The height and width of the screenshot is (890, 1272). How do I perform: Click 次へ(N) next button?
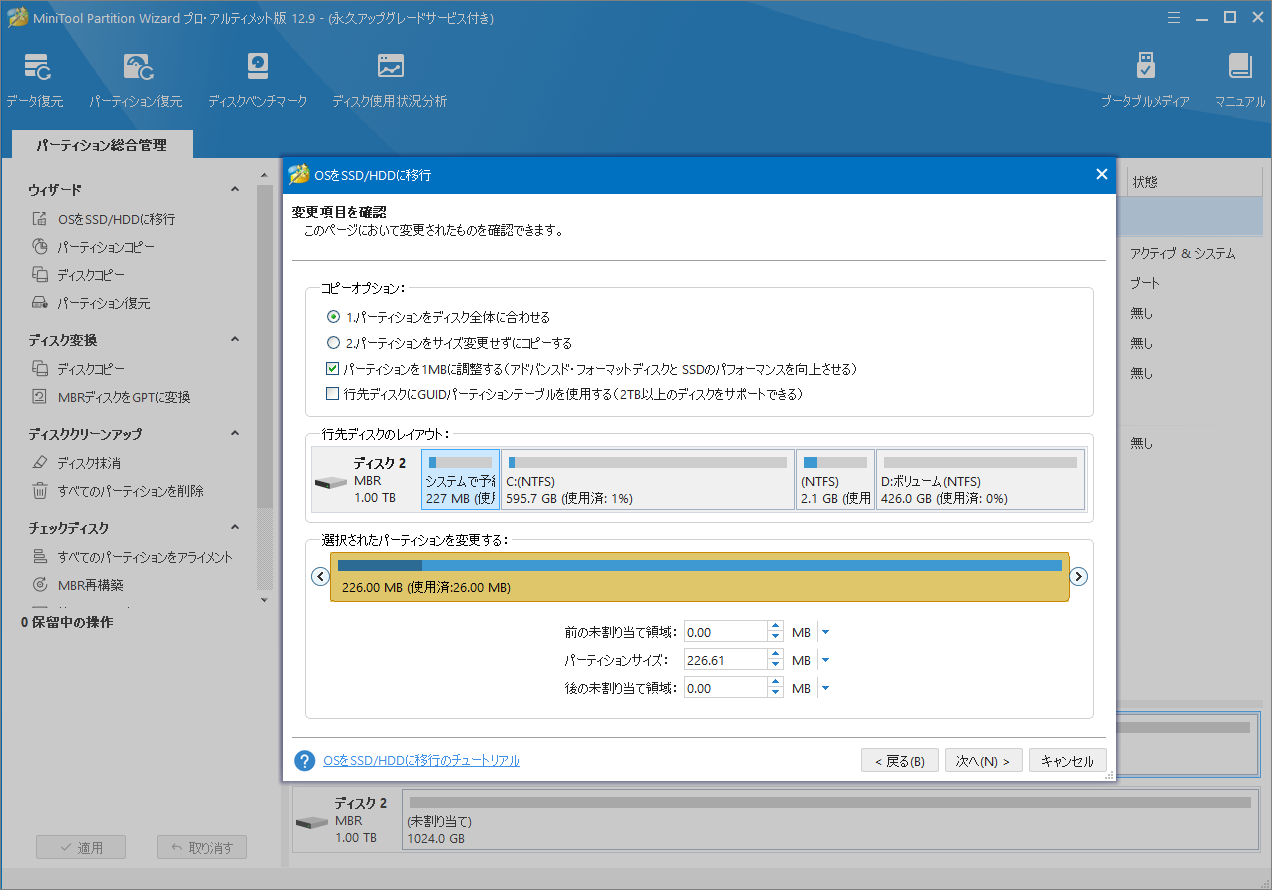[984, 761]
